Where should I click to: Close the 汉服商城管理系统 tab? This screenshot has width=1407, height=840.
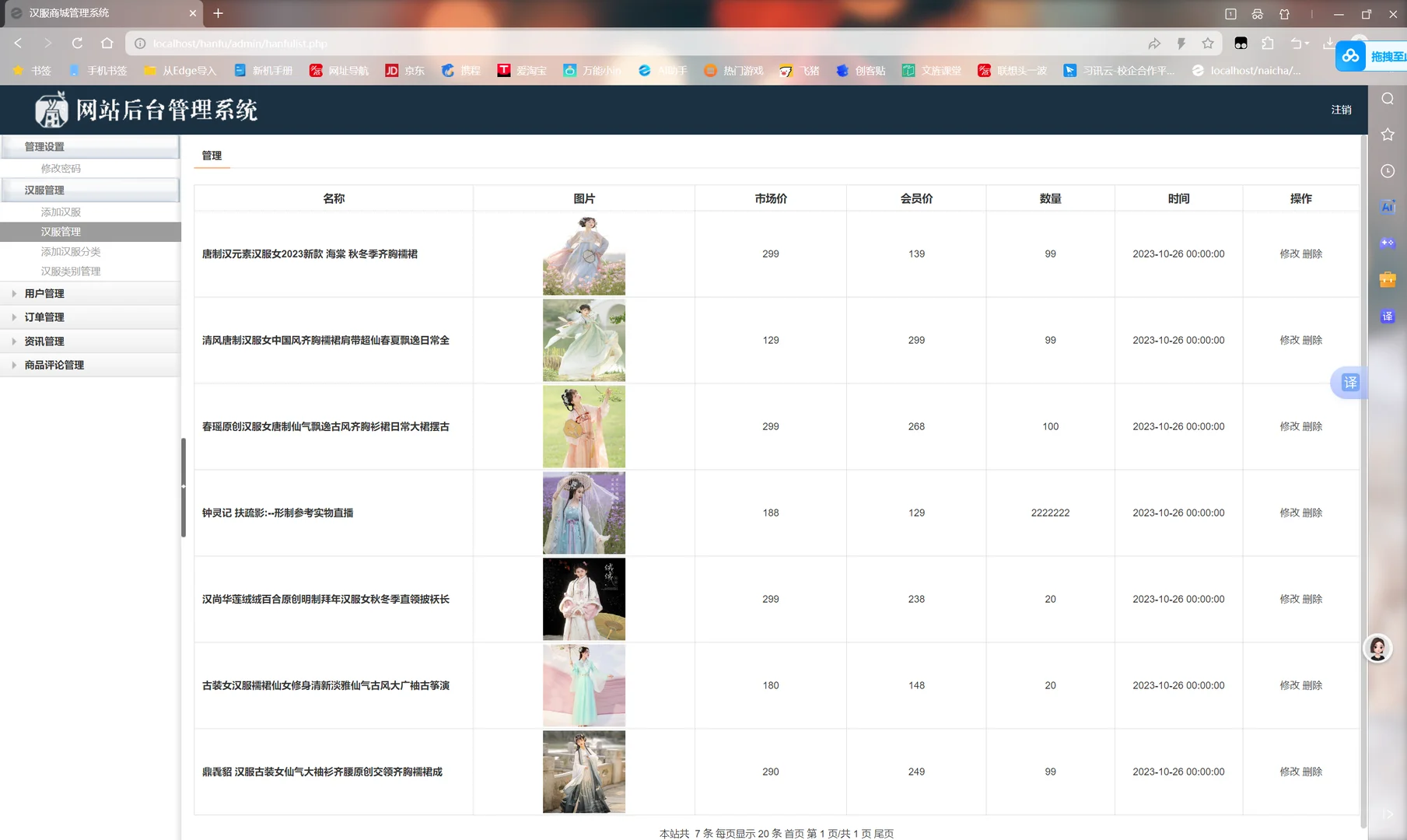(x=193, y=13)
